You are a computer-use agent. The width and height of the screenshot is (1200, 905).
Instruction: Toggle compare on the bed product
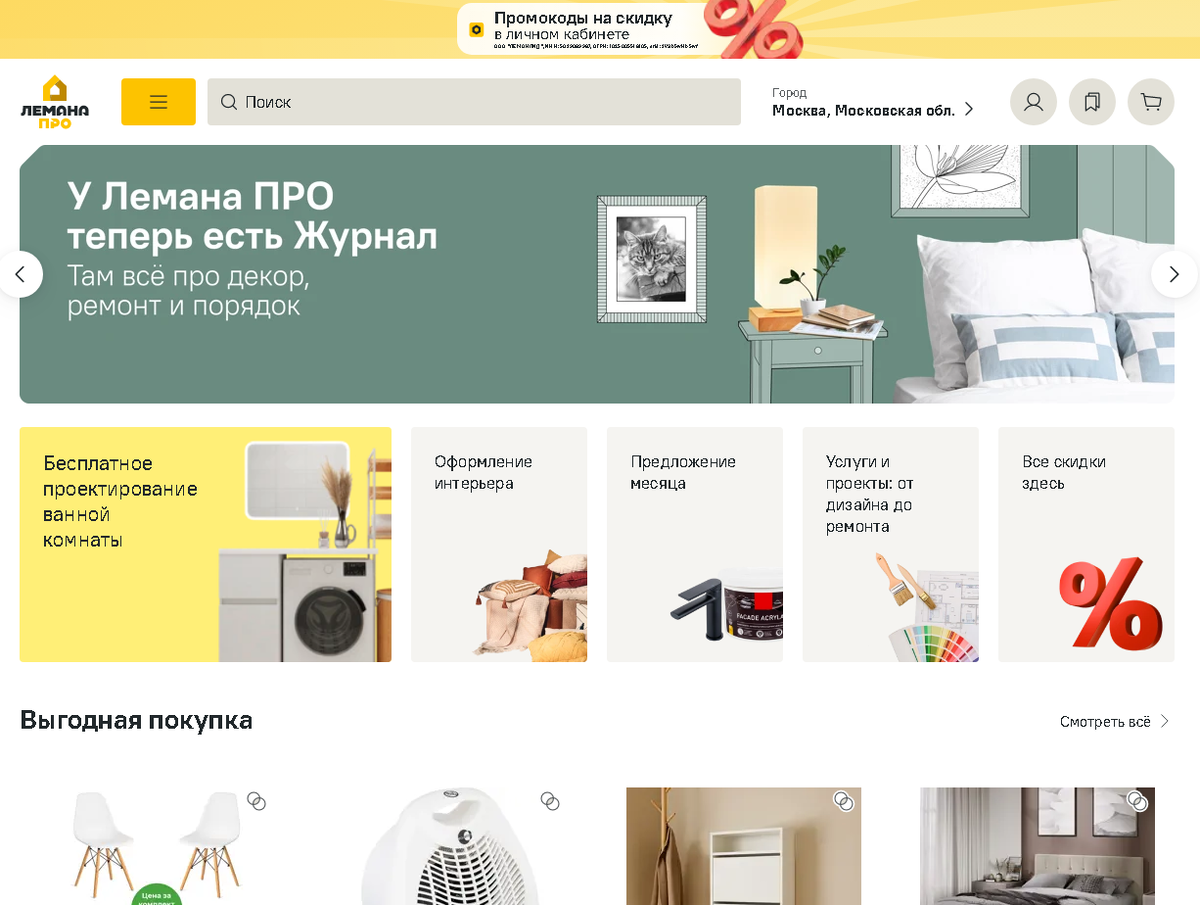click(x=1137, y=801)
